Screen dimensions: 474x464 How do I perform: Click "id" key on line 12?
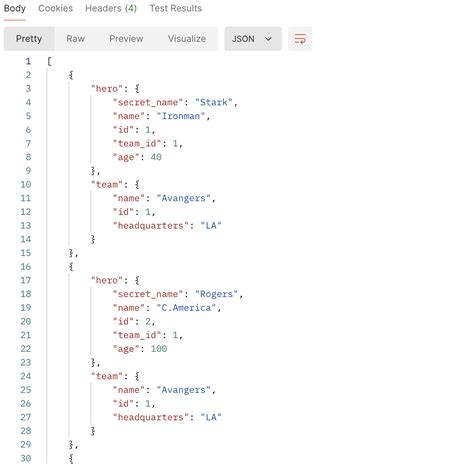(x=123, y=212)
